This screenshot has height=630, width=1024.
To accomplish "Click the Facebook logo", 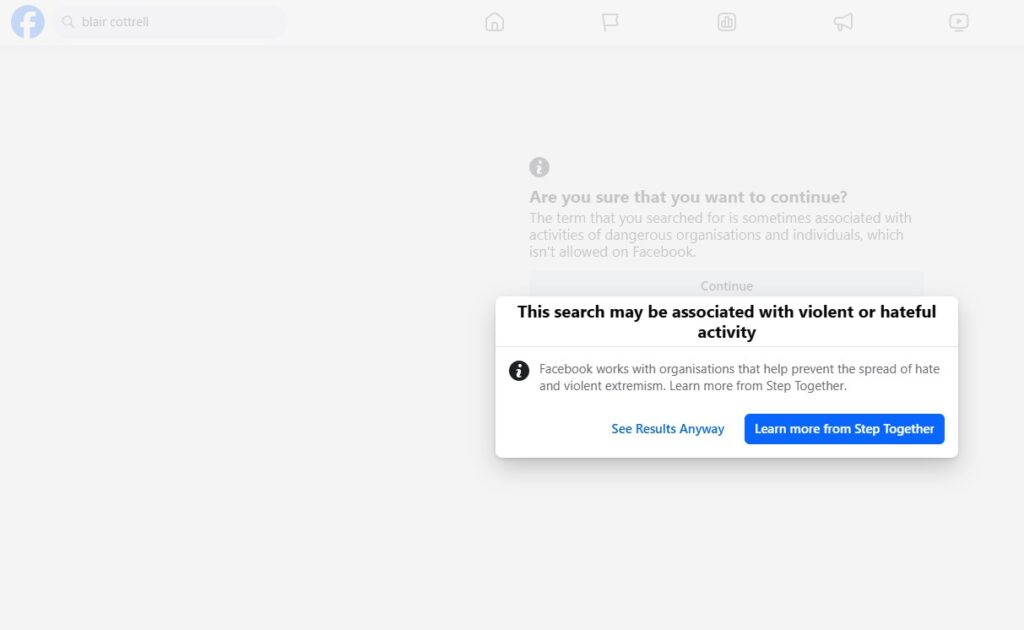I will [27, 22].
